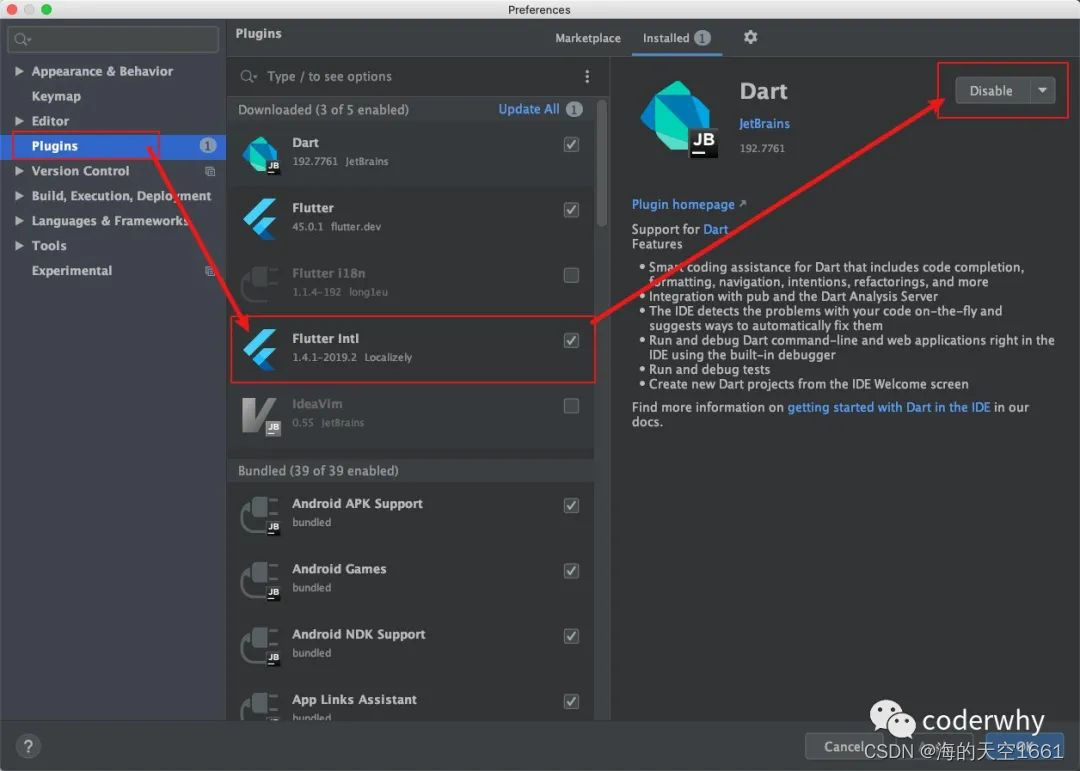
Task: Uncheck Android APK Support checkbox
Action: pos(571,505)
